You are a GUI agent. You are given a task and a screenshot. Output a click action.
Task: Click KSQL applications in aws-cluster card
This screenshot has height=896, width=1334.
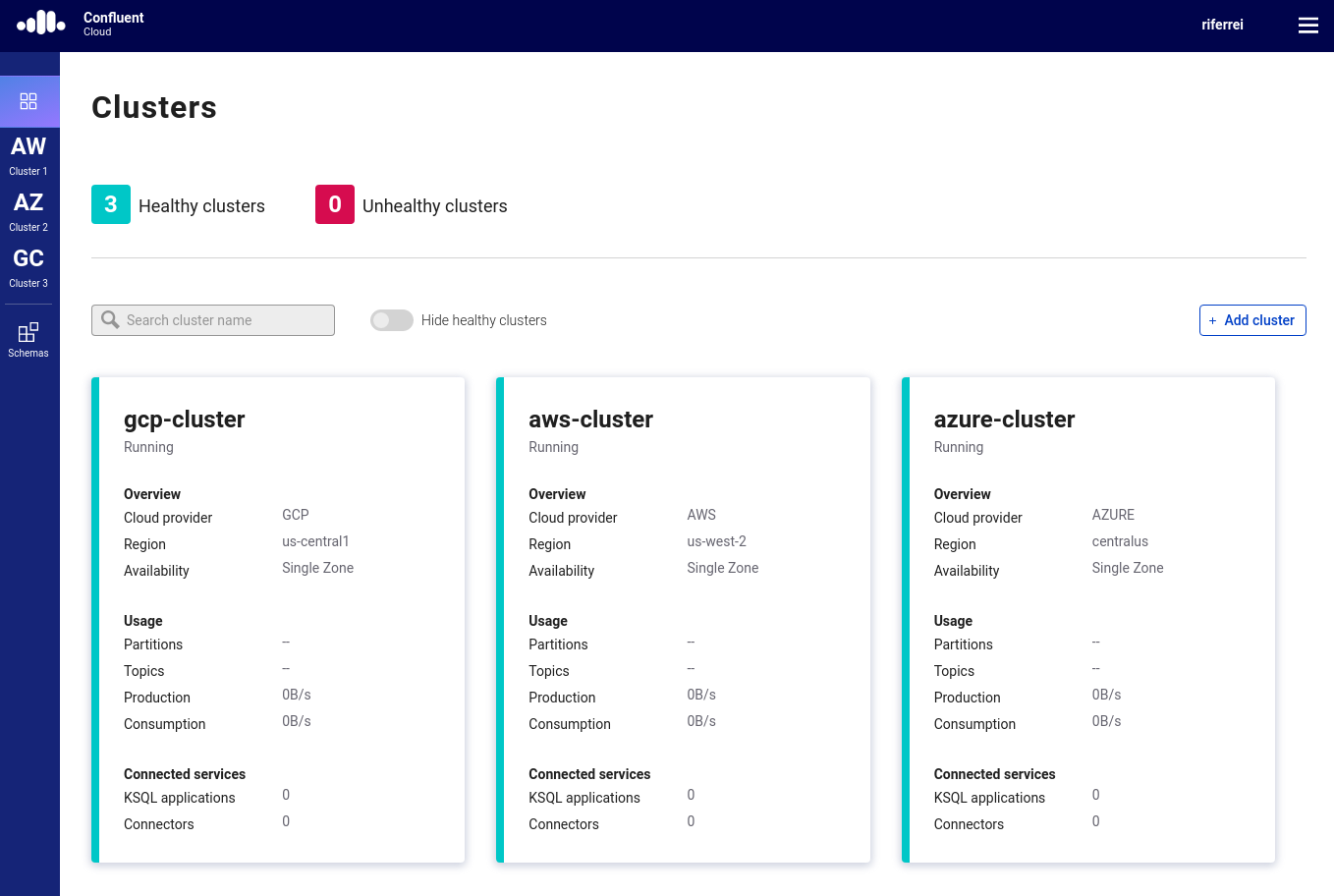tap(584, 798)
